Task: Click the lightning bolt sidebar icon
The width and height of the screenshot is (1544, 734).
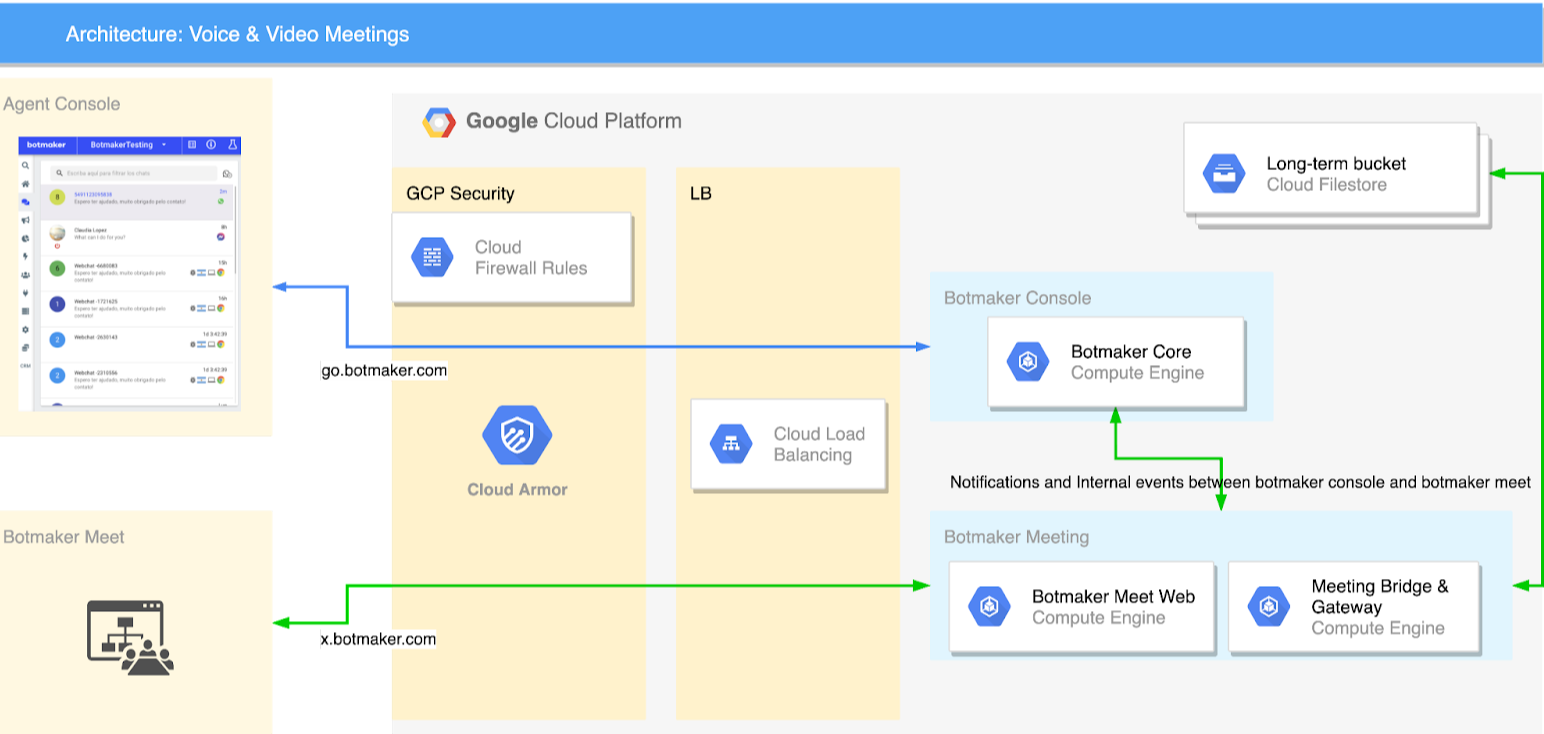Action: pyautogui.click(x=25, y=256)
